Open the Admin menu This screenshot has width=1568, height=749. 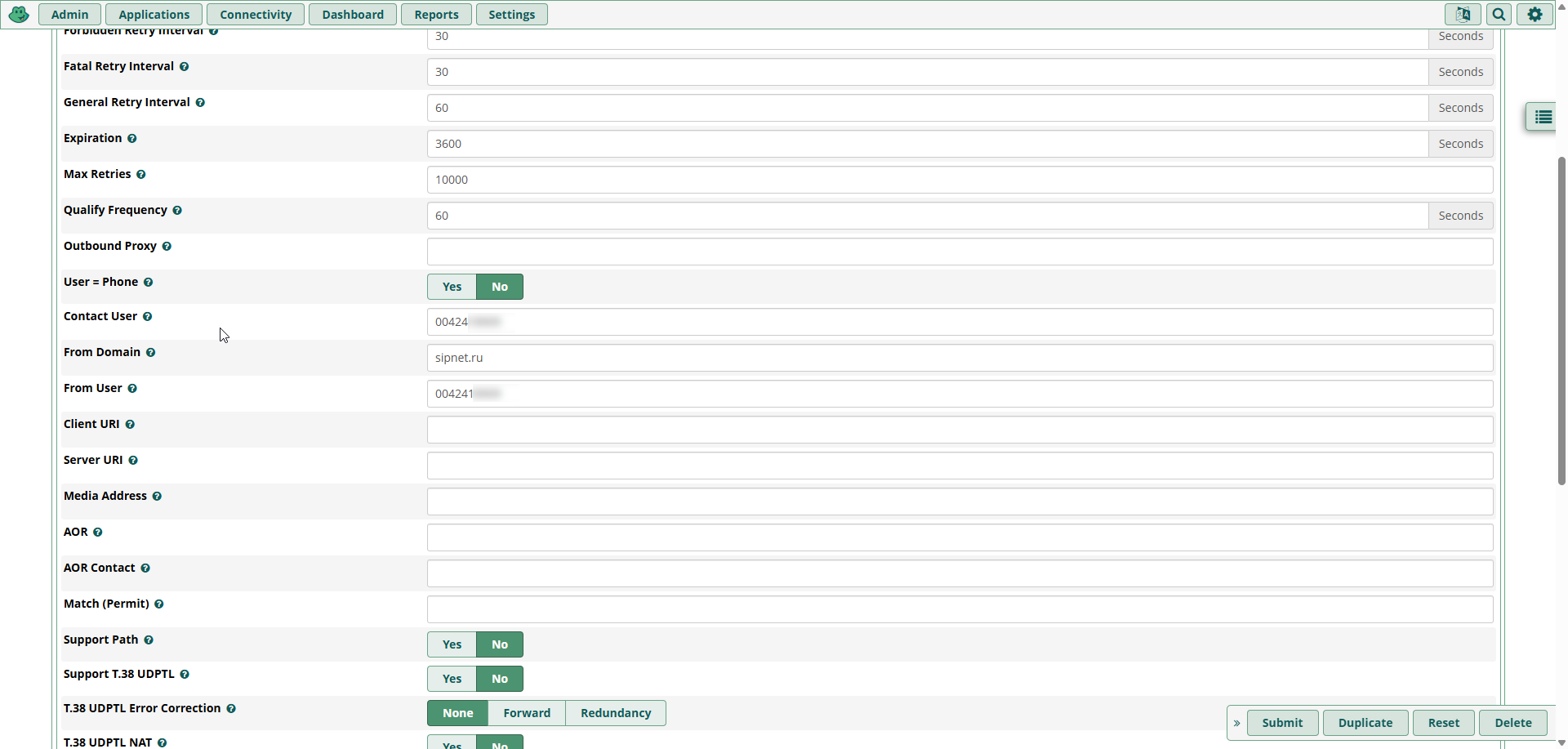[x=69, y=15]
